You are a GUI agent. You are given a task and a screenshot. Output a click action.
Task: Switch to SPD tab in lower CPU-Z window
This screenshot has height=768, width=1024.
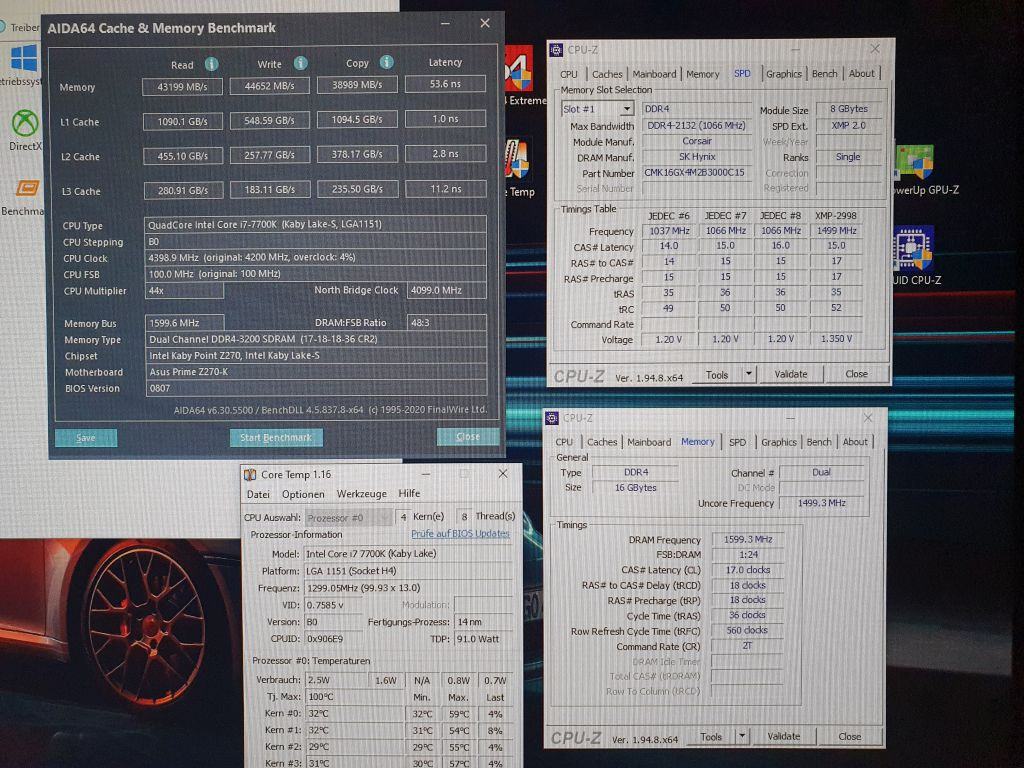737,442
